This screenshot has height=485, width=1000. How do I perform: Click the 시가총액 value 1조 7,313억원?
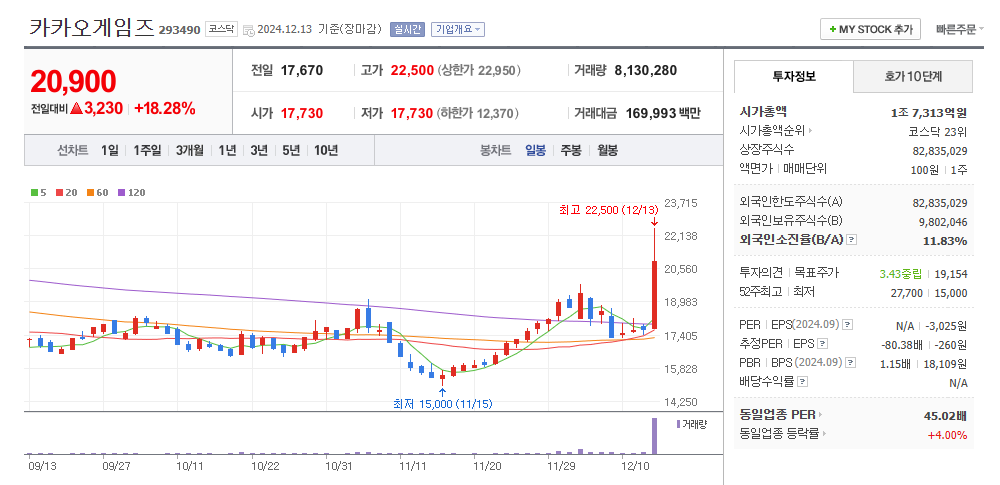(929, 113)
